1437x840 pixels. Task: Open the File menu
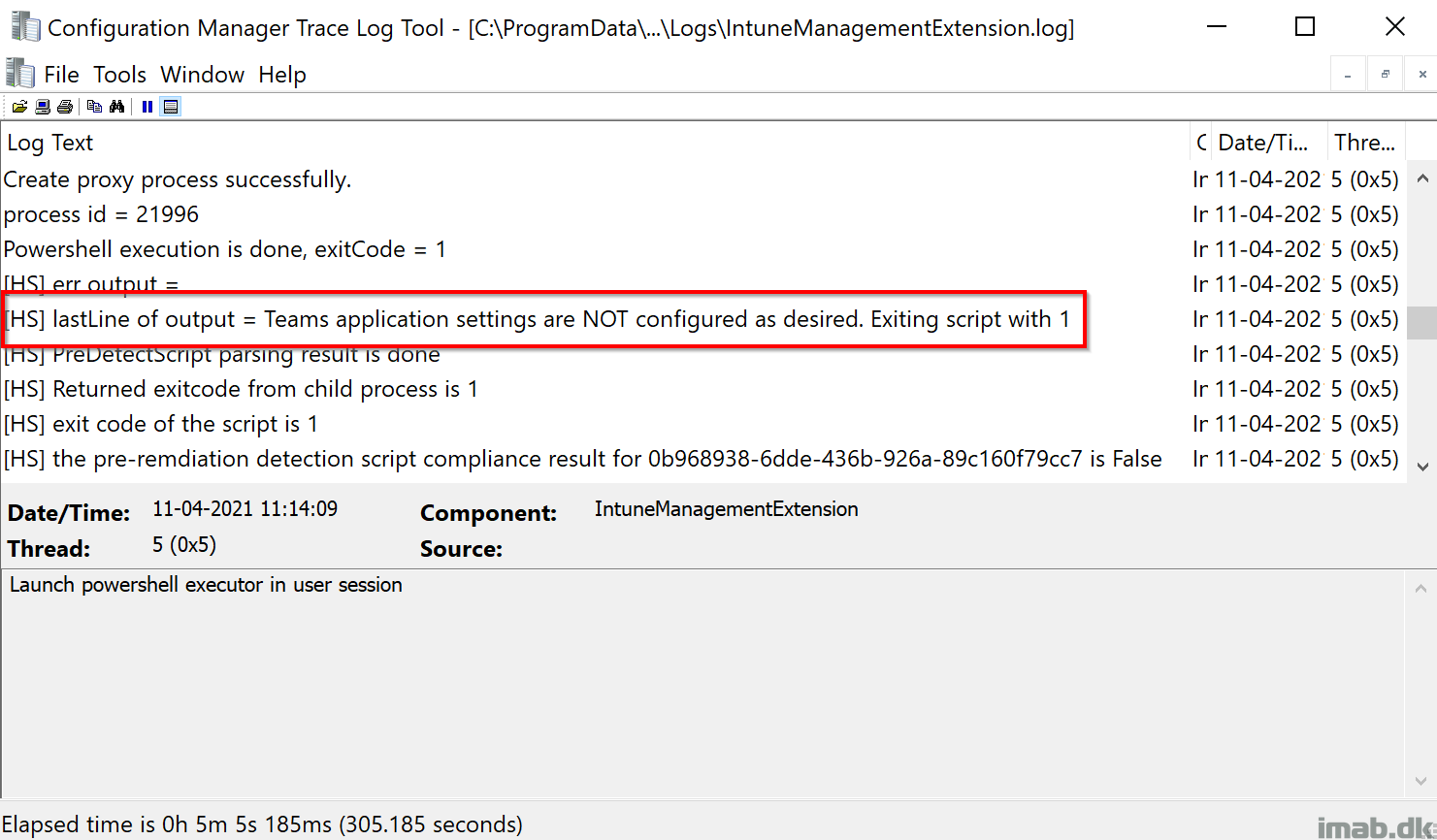[61, 75]
